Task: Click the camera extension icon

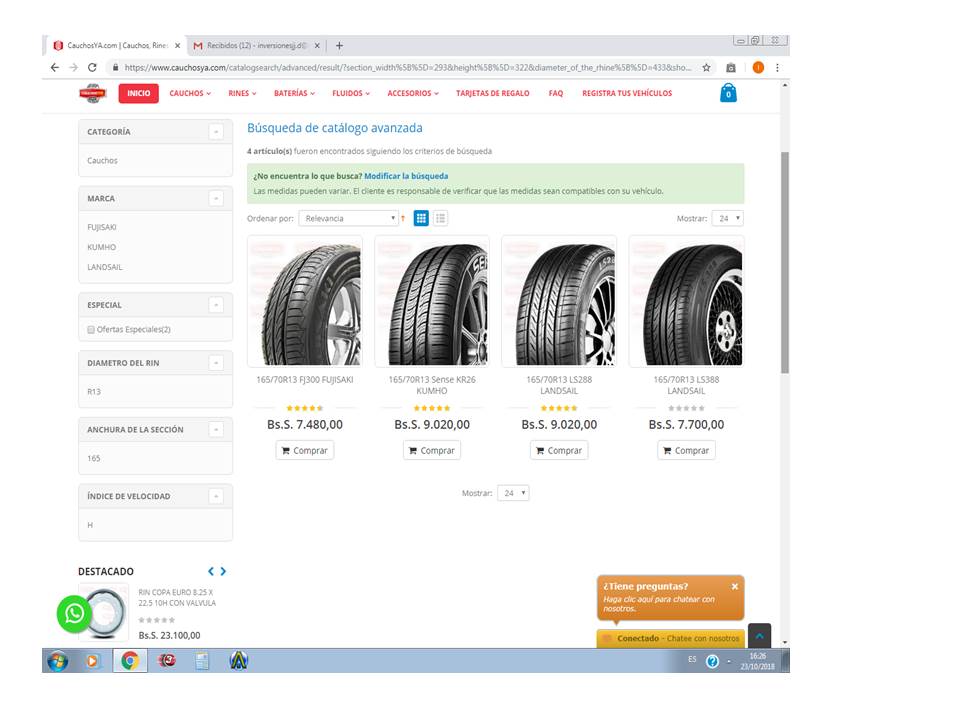Action: point(730,67)
